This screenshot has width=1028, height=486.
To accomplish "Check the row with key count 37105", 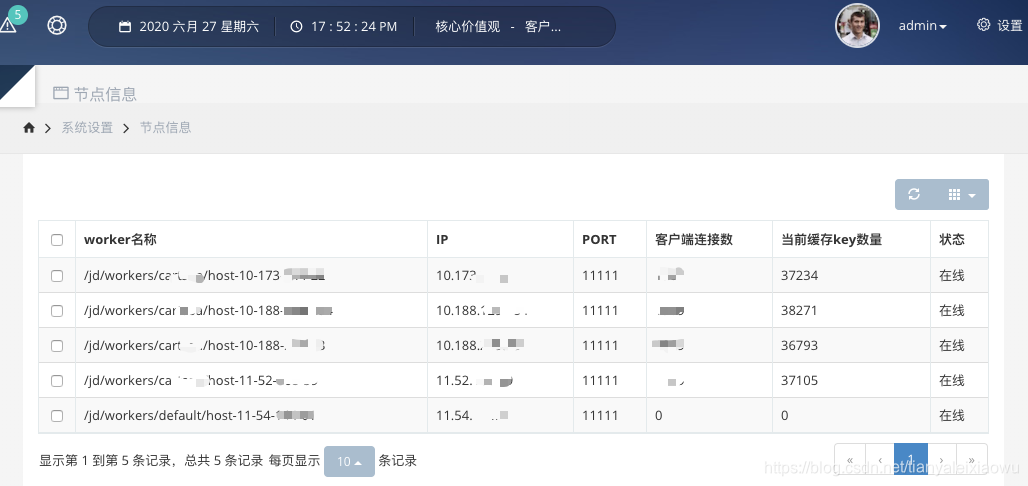I will 57,381.
